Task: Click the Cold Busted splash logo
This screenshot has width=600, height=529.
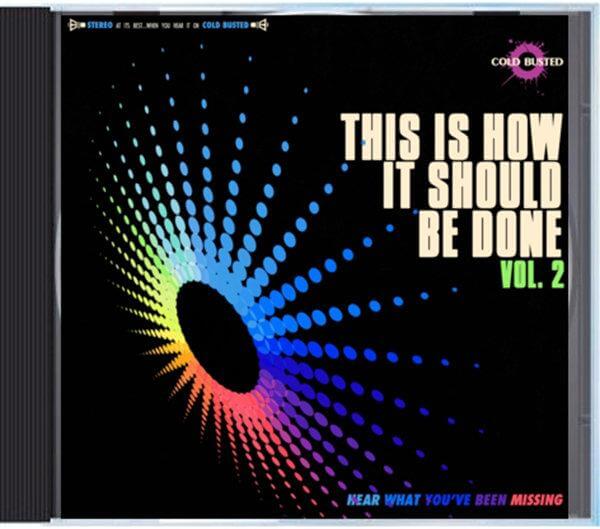Action: pyautogui.click(x=527, y=62)
